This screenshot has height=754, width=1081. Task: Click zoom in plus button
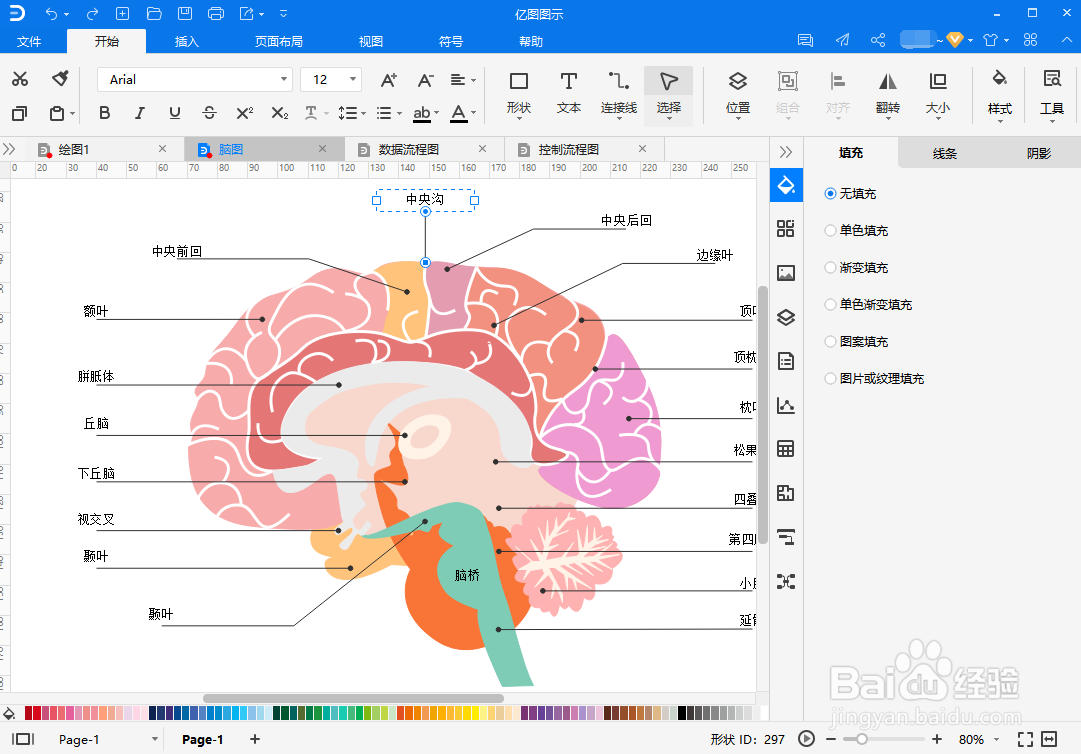pos(936,740)
